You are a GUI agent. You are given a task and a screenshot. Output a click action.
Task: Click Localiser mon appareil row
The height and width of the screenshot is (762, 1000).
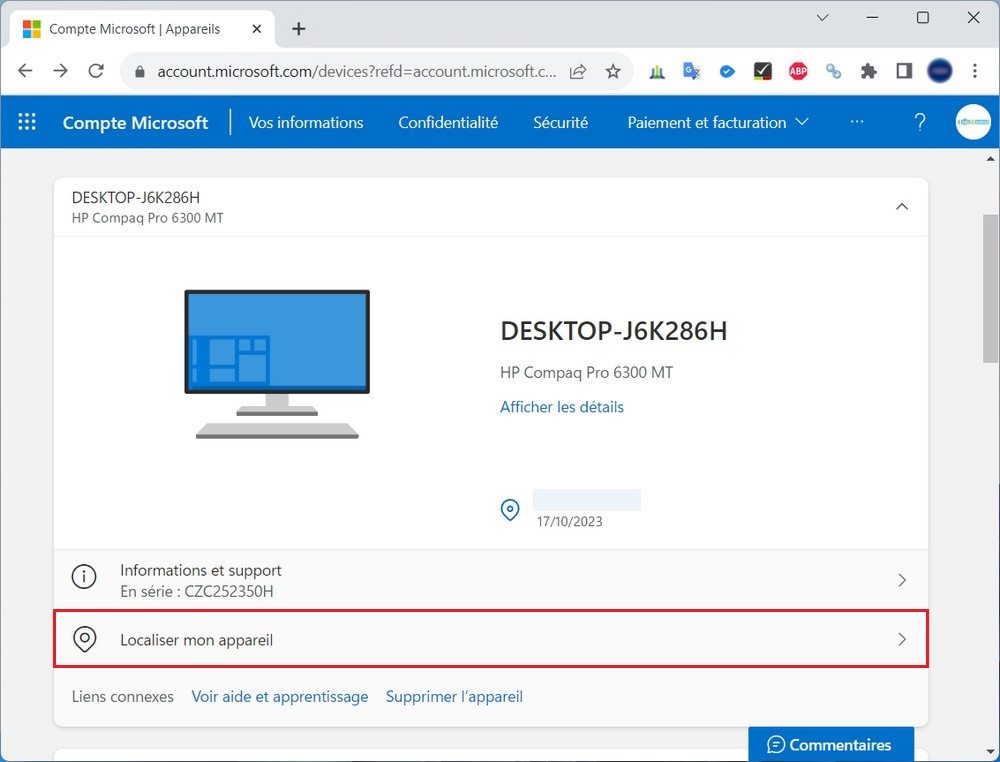(x=491, y=639)
